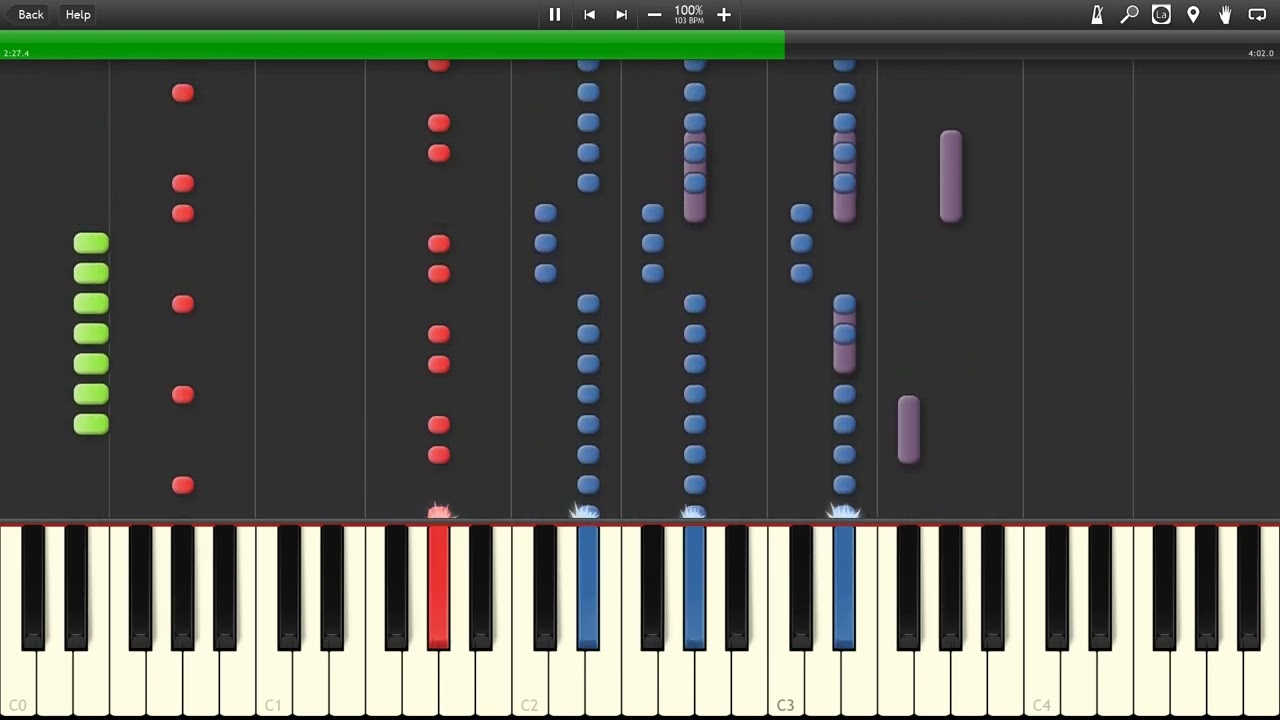Viewport: 1280px width, 720px height.
Task: Toggle the loop repeat icon
Action: click(1257, 14)
